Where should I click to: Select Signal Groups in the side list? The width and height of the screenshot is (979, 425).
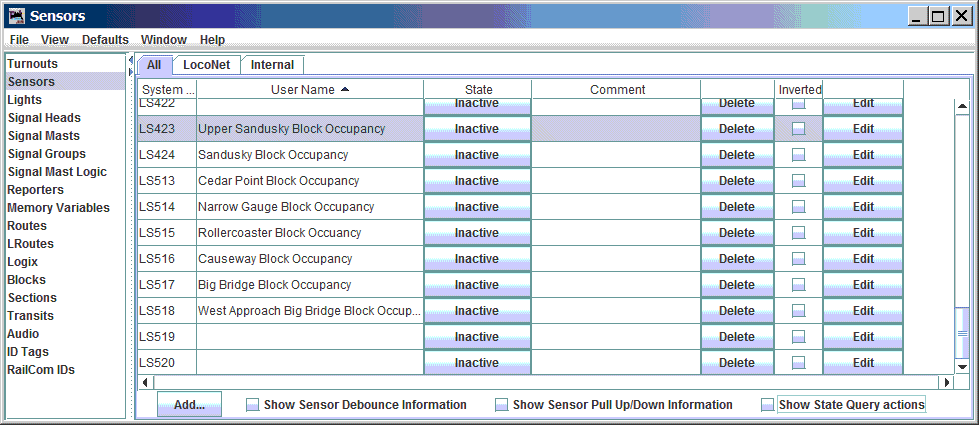(46, 154)
